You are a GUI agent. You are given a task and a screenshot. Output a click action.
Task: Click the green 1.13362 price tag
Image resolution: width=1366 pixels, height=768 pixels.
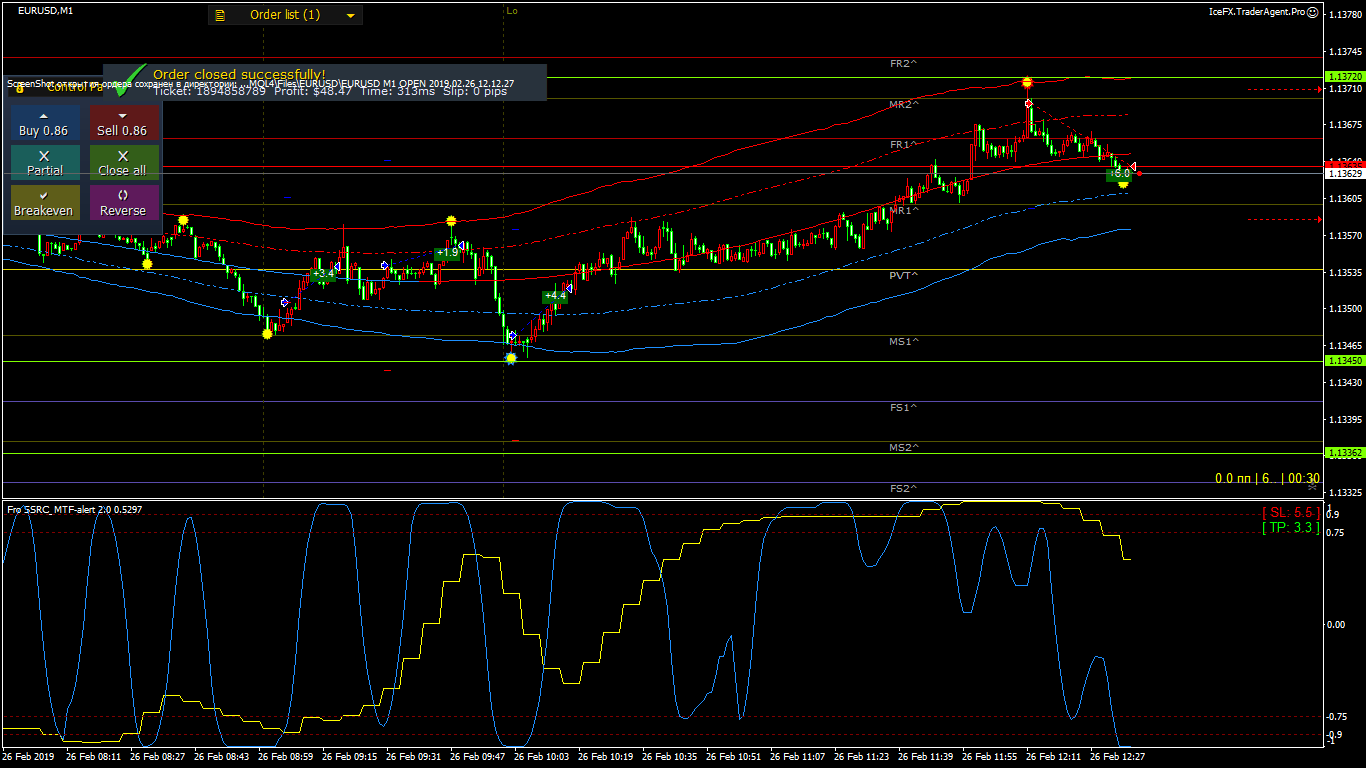coord(1344,453)
